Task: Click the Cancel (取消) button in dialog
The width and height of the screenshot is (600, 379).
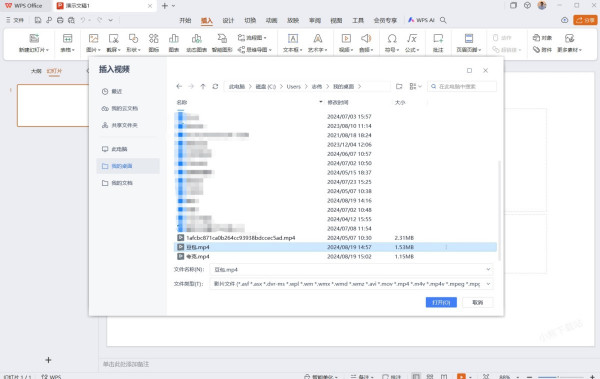Action: 478,302
